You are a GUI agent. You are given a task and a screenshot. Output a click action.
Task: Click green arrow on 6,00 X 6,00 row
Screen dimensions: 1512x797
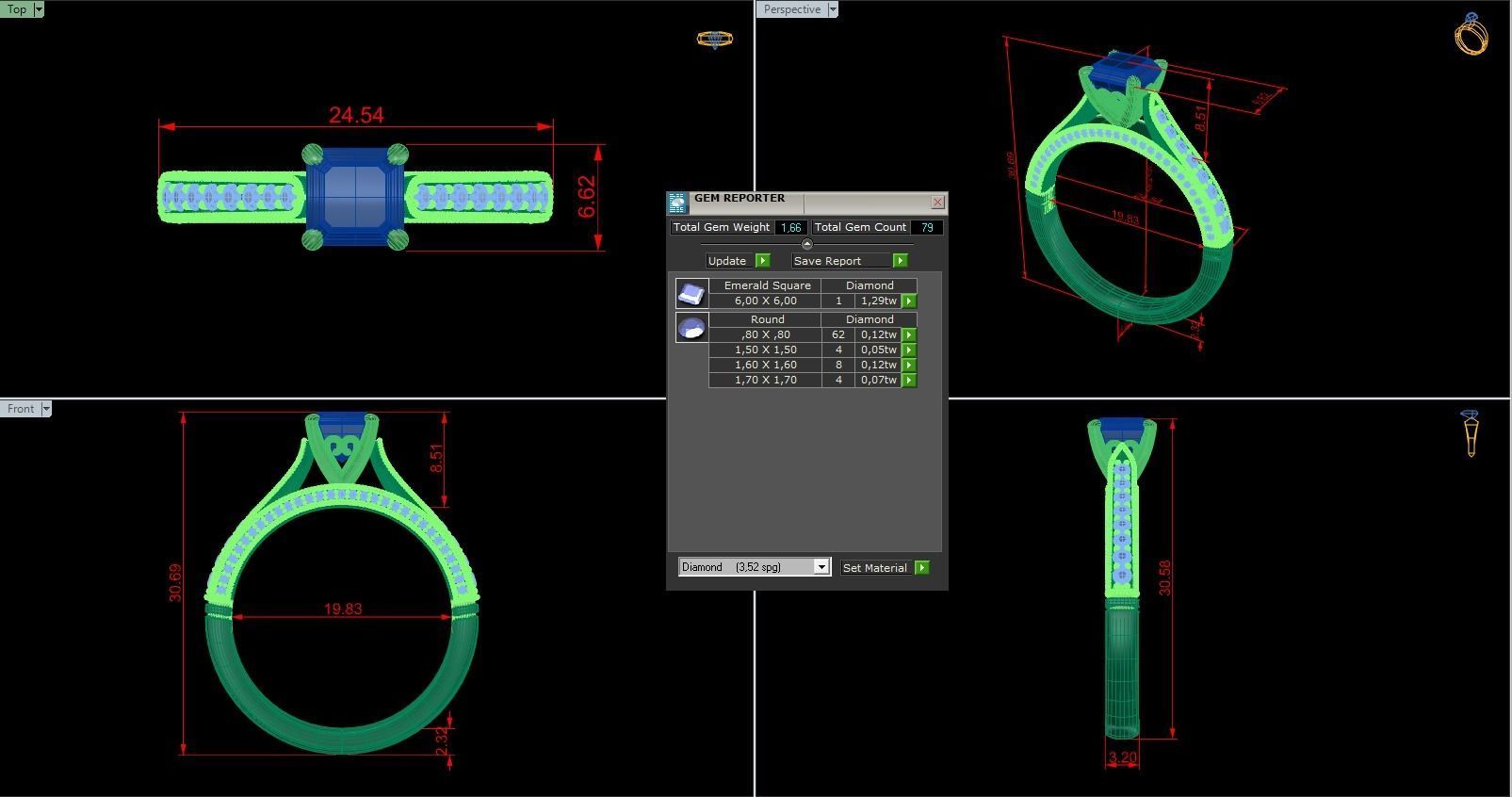click(909, 301)
